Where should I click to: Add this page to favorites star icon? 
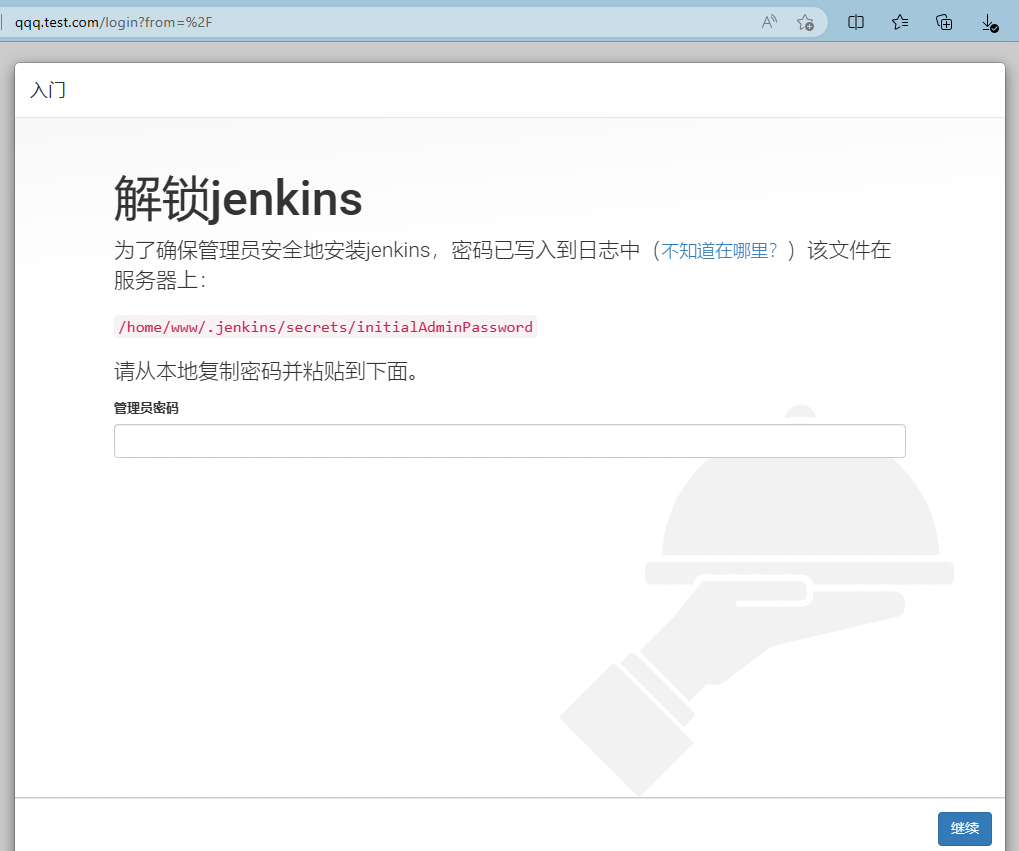(x=805, y=22)
